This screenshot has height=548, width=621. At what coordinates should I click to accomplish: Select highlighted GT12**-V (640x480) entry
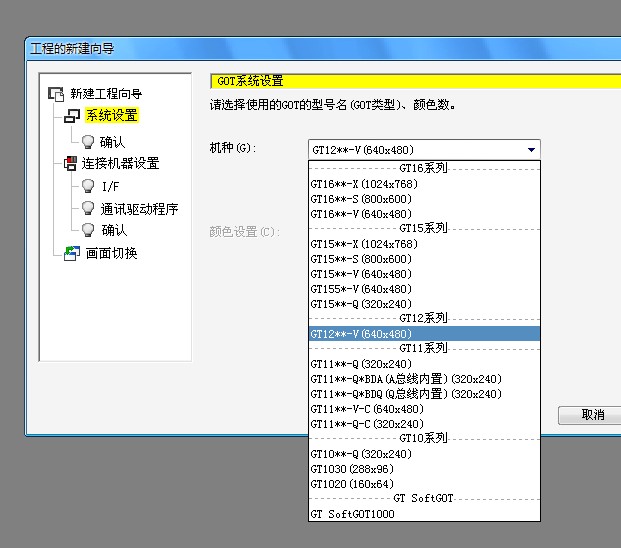[x=361, y=334]
